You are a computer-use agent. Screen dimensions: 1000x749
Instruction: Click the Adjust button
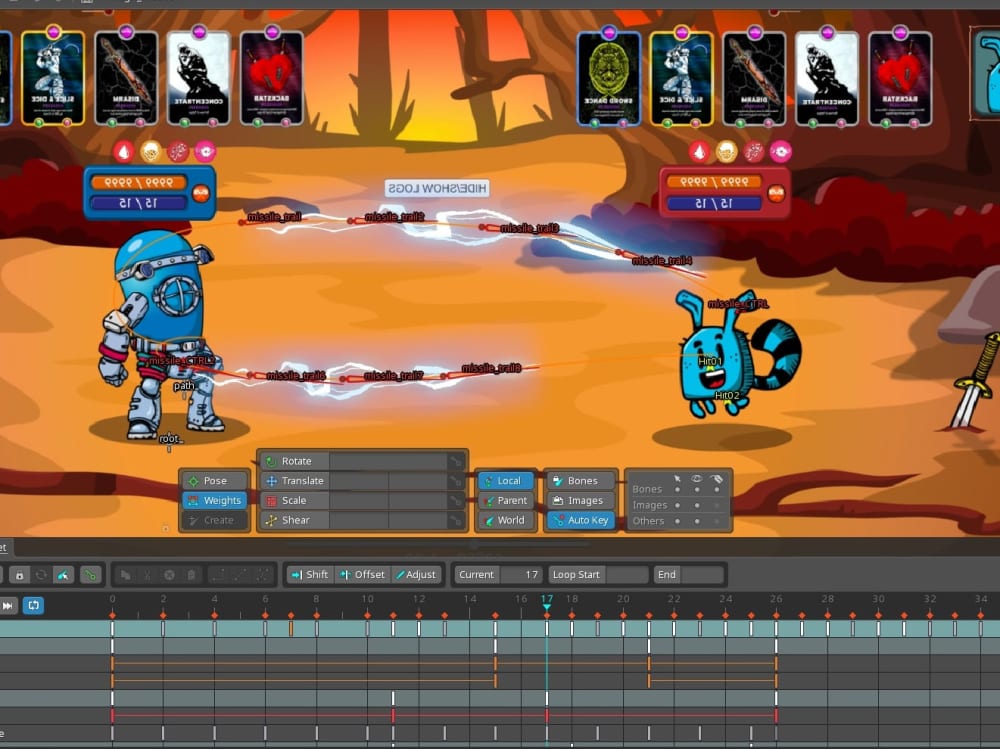click(x=415, y=575)
